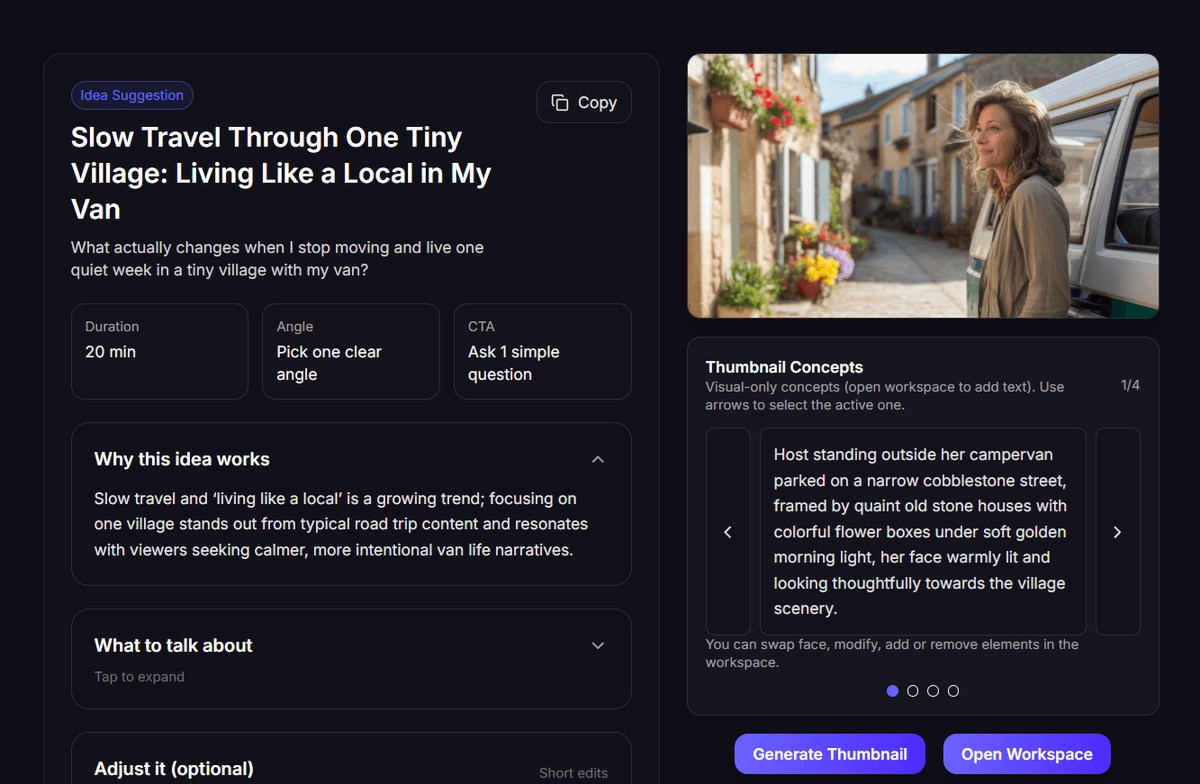Click the right arrow to view next concept
This screenshot has width=1200, height=784.
[1117, 531]
